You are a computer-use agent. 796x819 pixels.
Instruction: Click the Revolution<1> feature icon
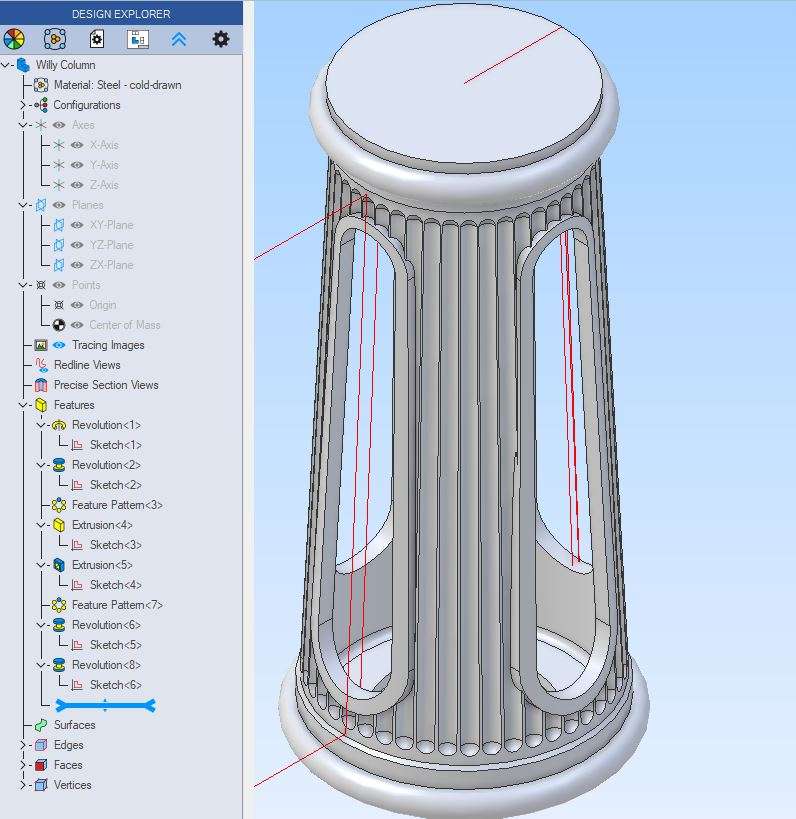59,425
